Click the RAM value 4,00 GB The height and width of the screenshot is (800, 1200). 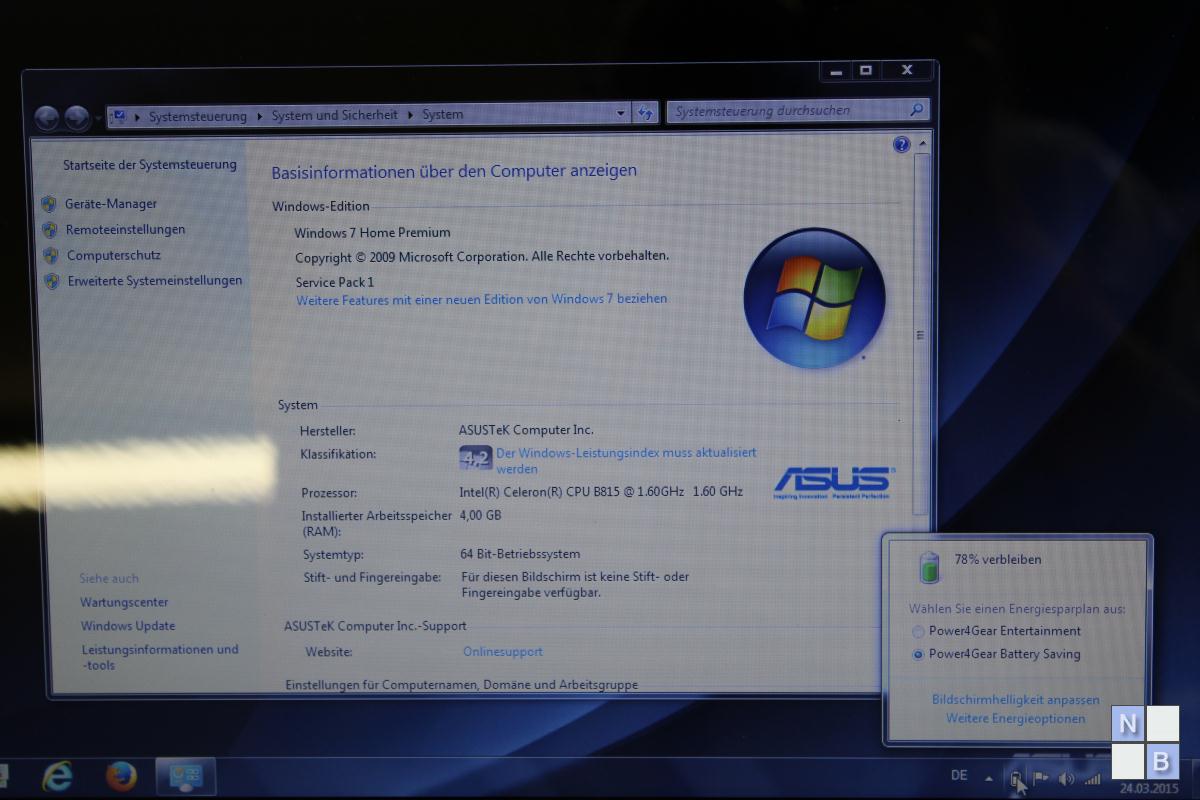tap(480, 516)
